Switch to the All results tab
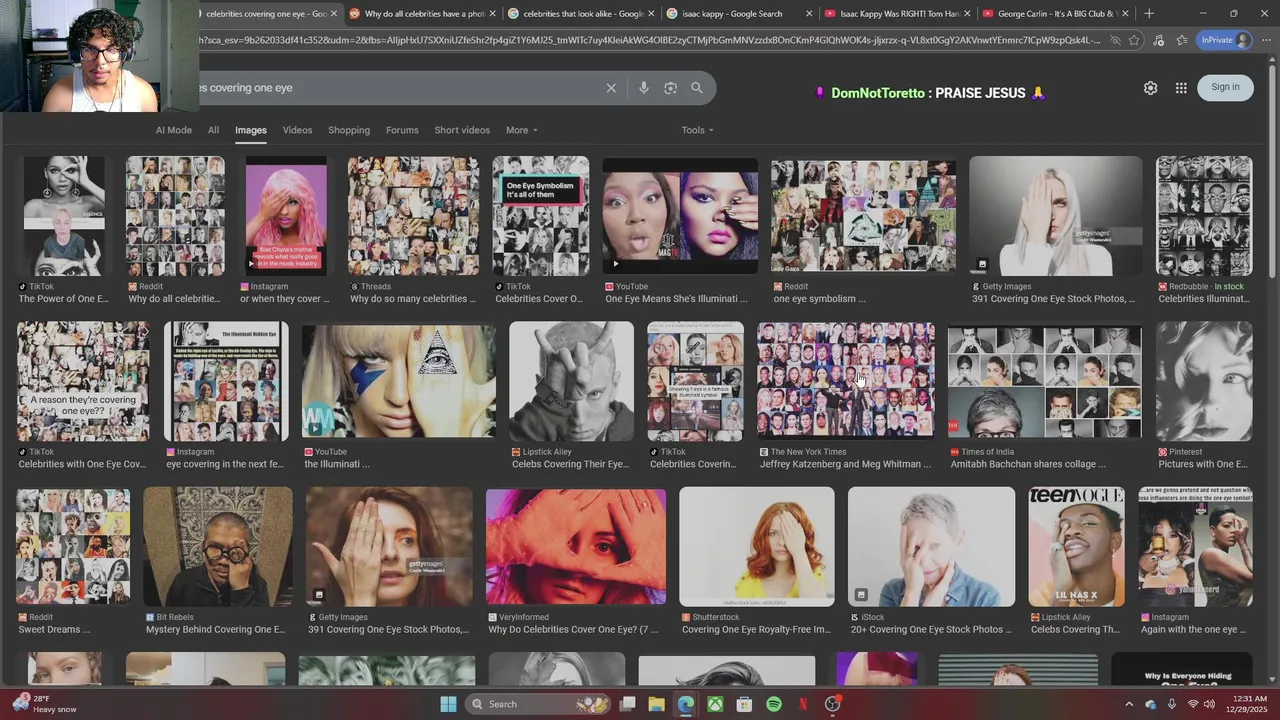The height and width of the screenshot is (720, 1280). pyautogui.click(x=213, y=130)
